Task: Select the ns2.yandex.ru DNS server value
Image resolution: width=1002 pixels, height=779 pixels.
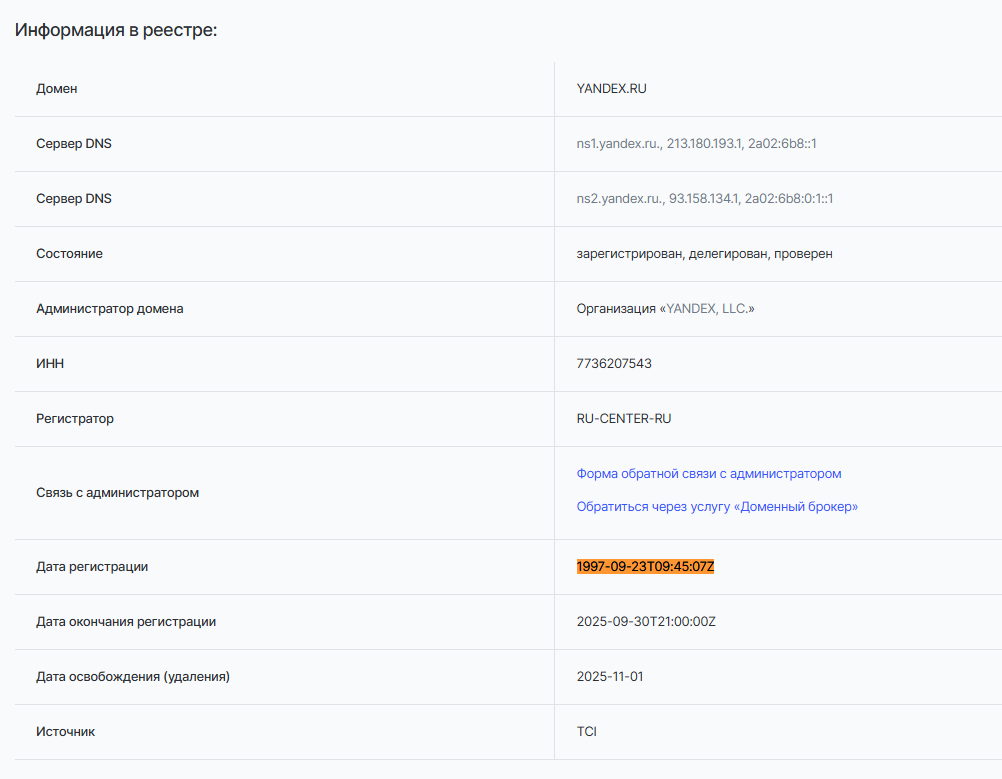Action: (705, 199)
